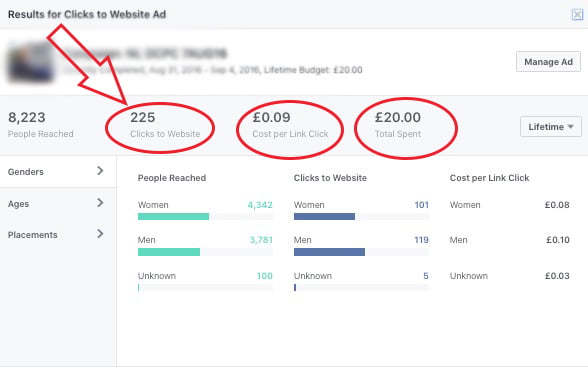Close the results dialog with the X icon

tap(577, 15)
